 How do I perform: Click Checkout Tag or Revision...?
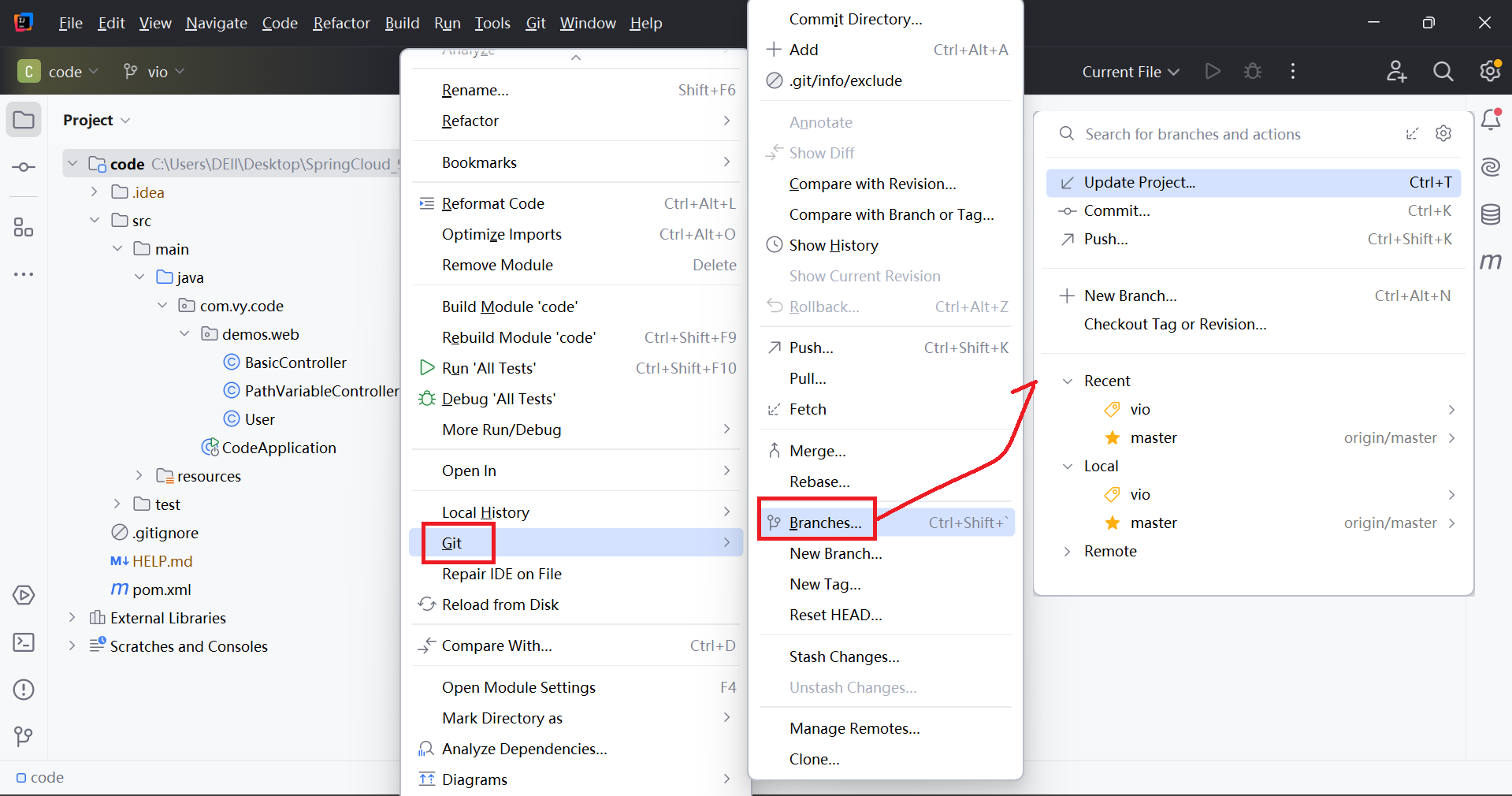click(x=1254, y=324)
